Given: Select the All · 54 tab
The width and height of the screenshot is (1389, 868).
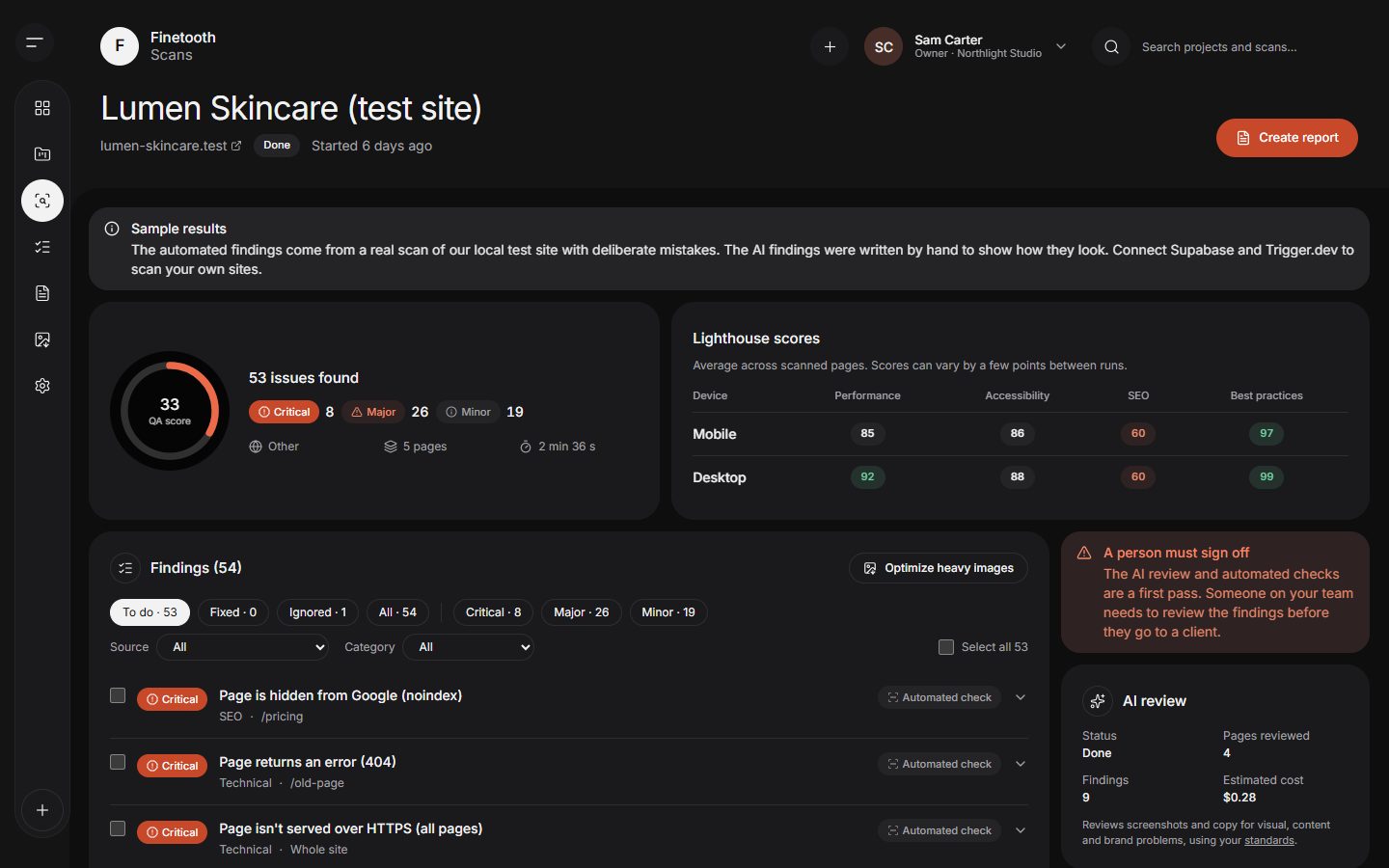Looking at the screenshot, I should (397, 612).
